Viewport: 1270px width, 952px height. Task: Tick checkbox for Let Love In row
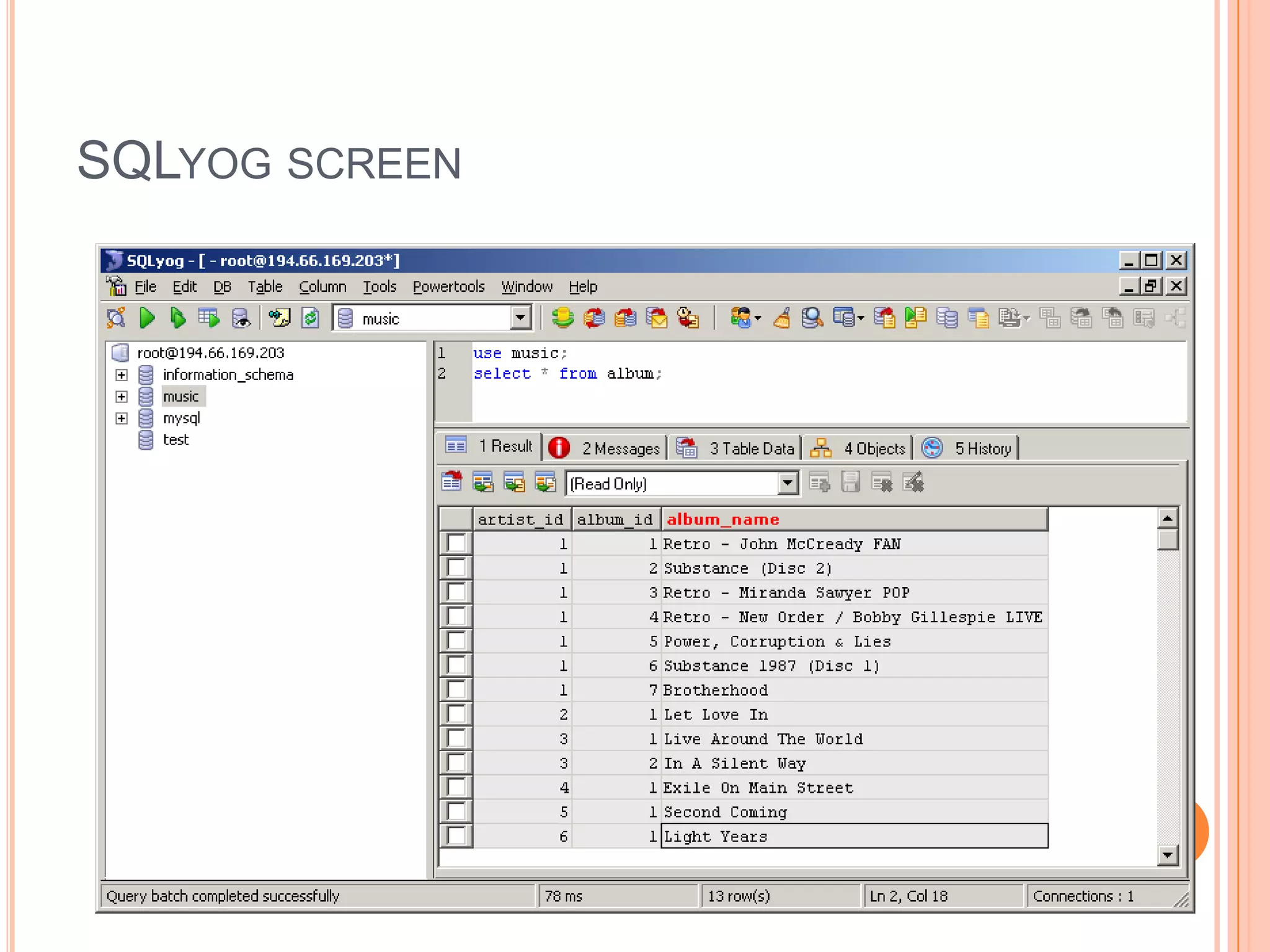click(x=456, y=714)
